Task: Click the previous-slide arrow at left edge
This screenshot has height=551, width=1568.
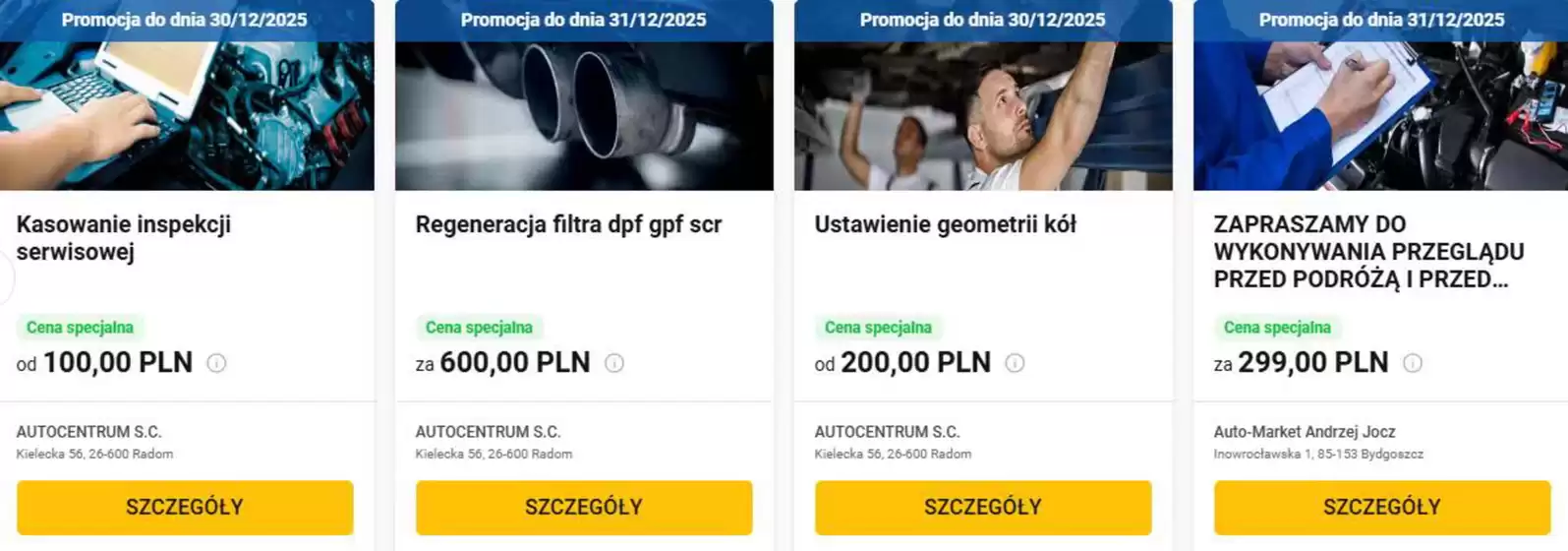Action: tap(5, 279)
